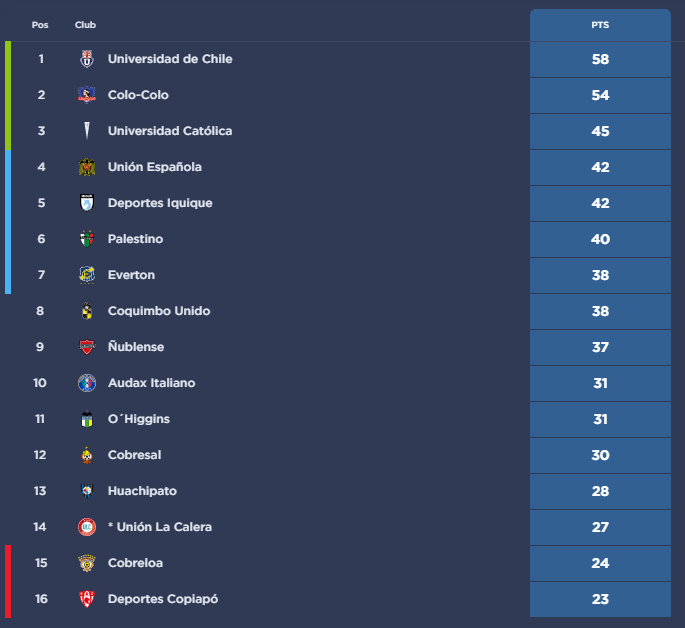
Task: Click the Universidad de Chile club crest
Action: pos(87,59)
